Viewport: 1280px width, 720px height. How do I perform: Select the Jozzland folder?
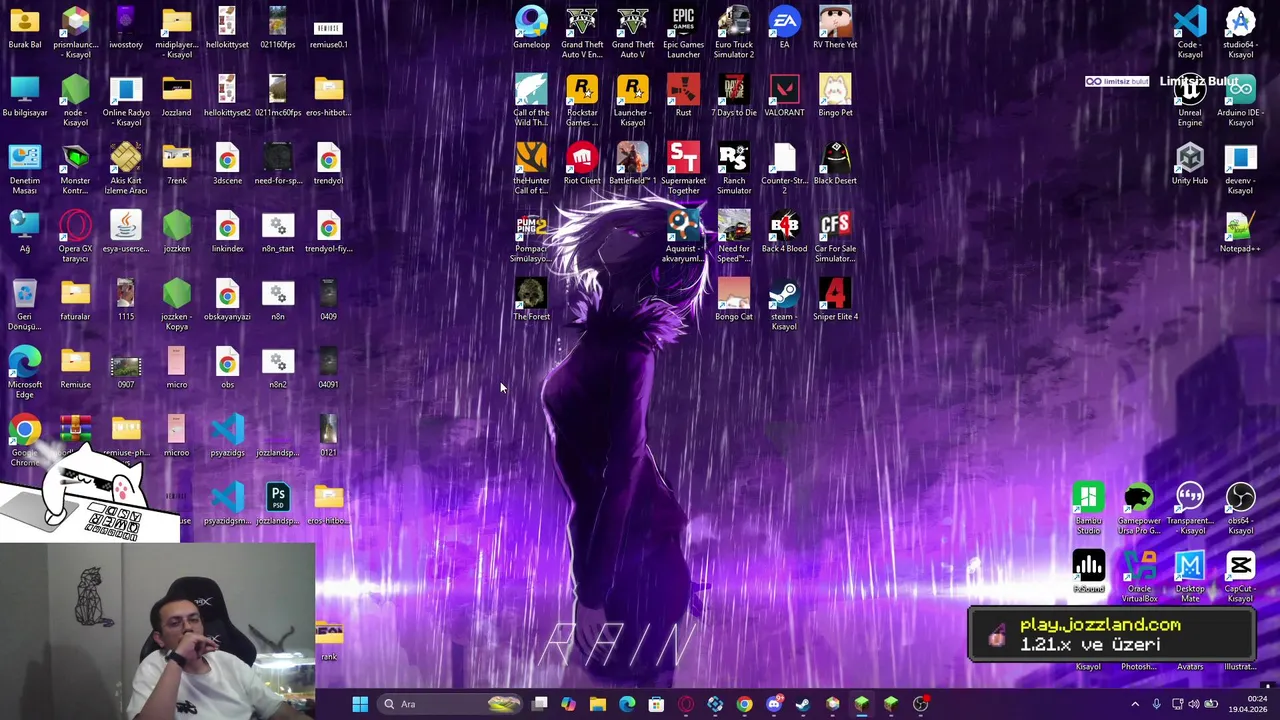(176, 96)
